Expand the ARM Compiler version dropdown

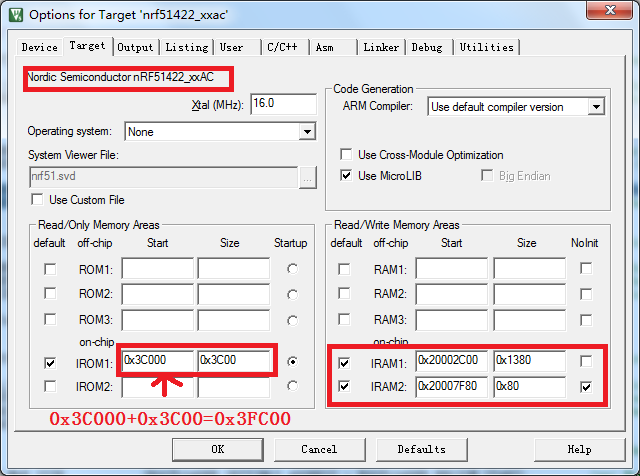(596, 107)
